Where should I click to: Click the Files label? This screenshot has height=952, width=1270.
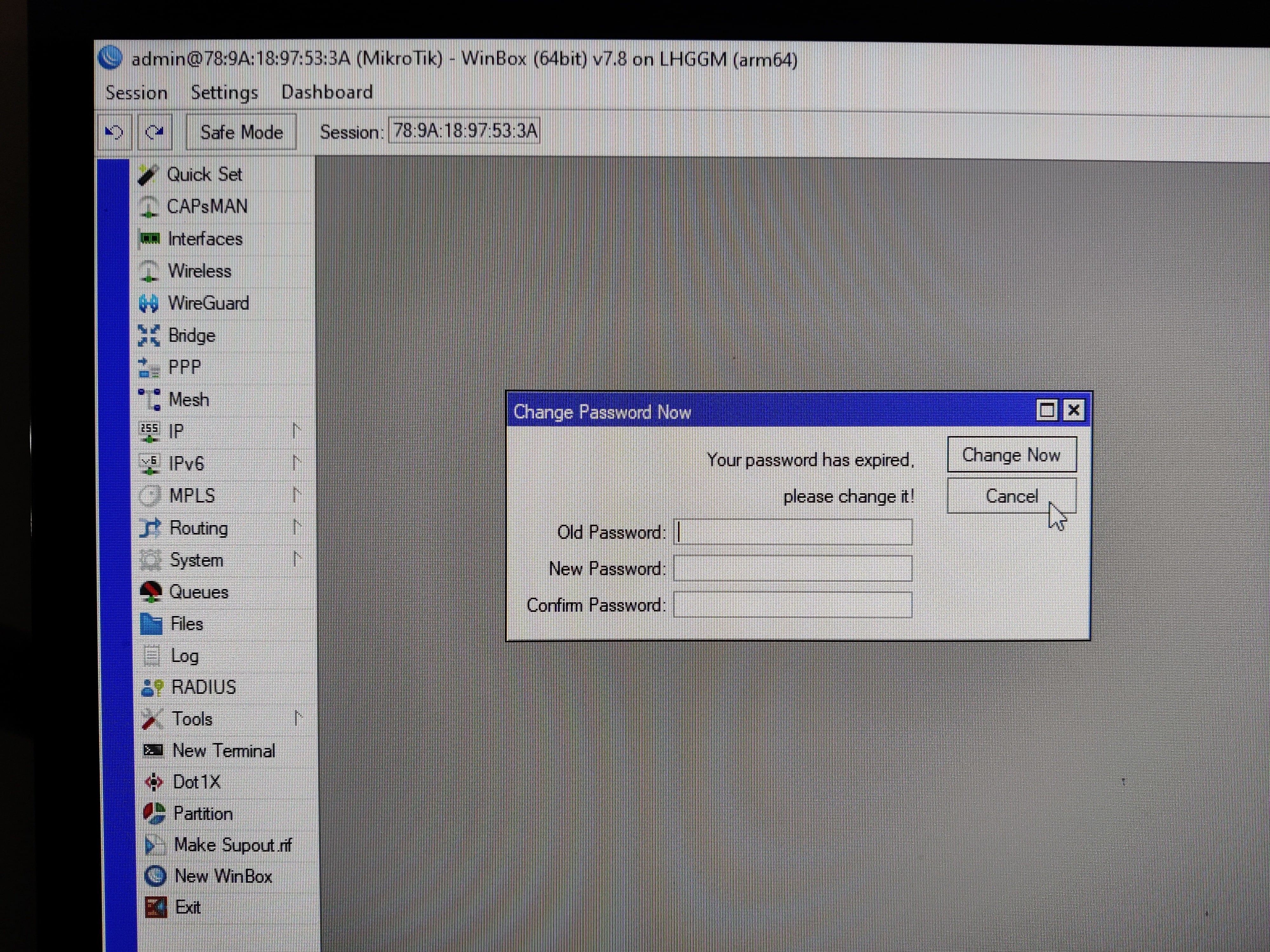click(x=187, y=624)
